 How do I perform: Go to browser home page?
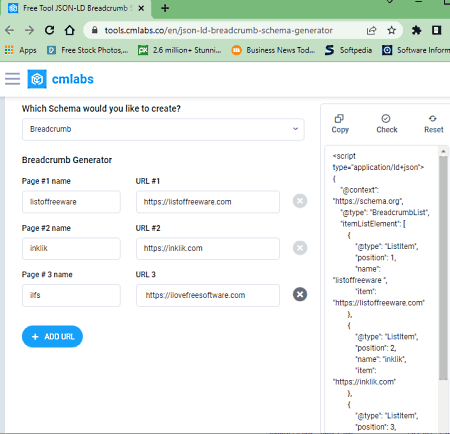69,30
